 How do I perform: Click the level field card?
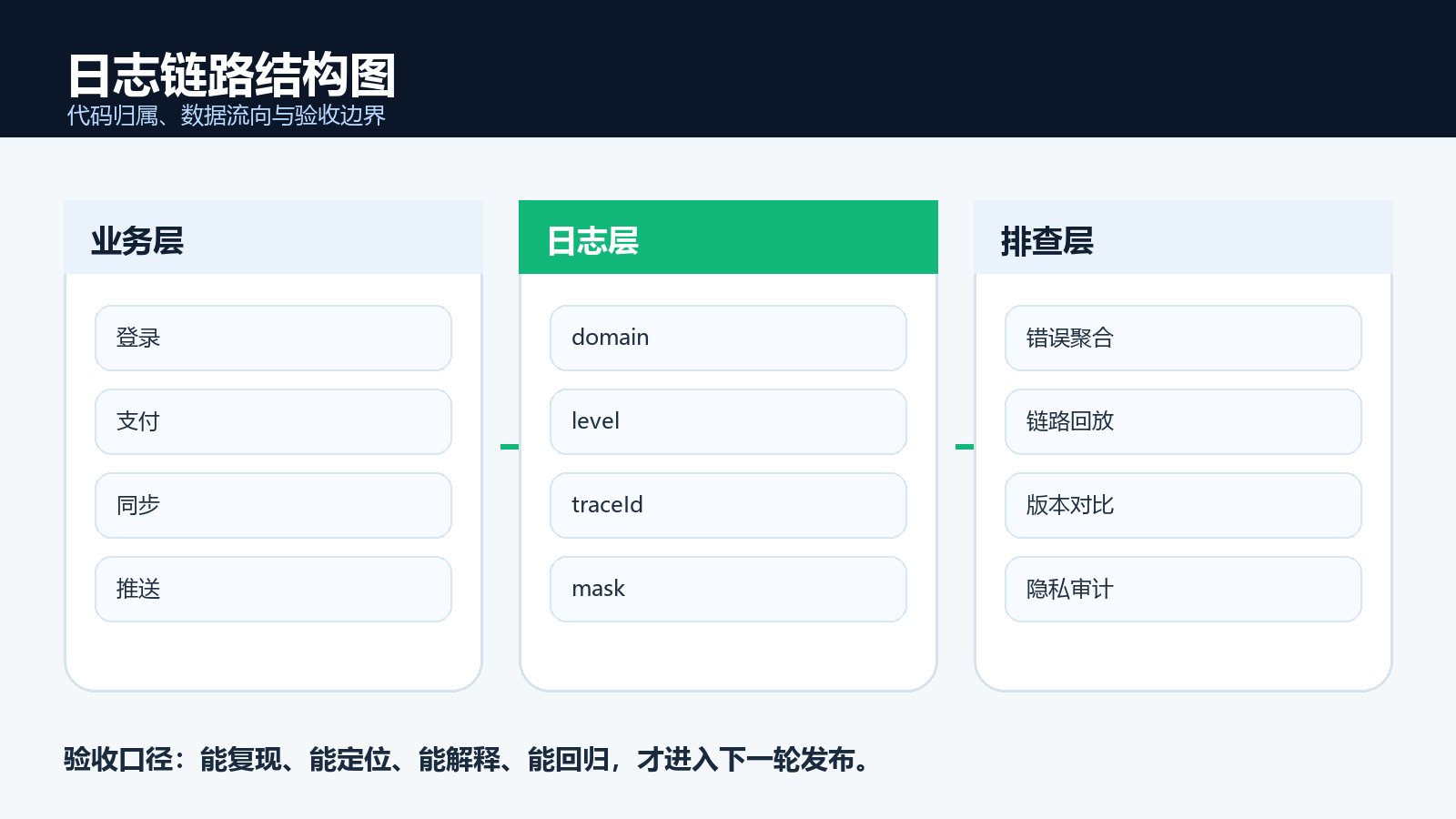point(728,421)
